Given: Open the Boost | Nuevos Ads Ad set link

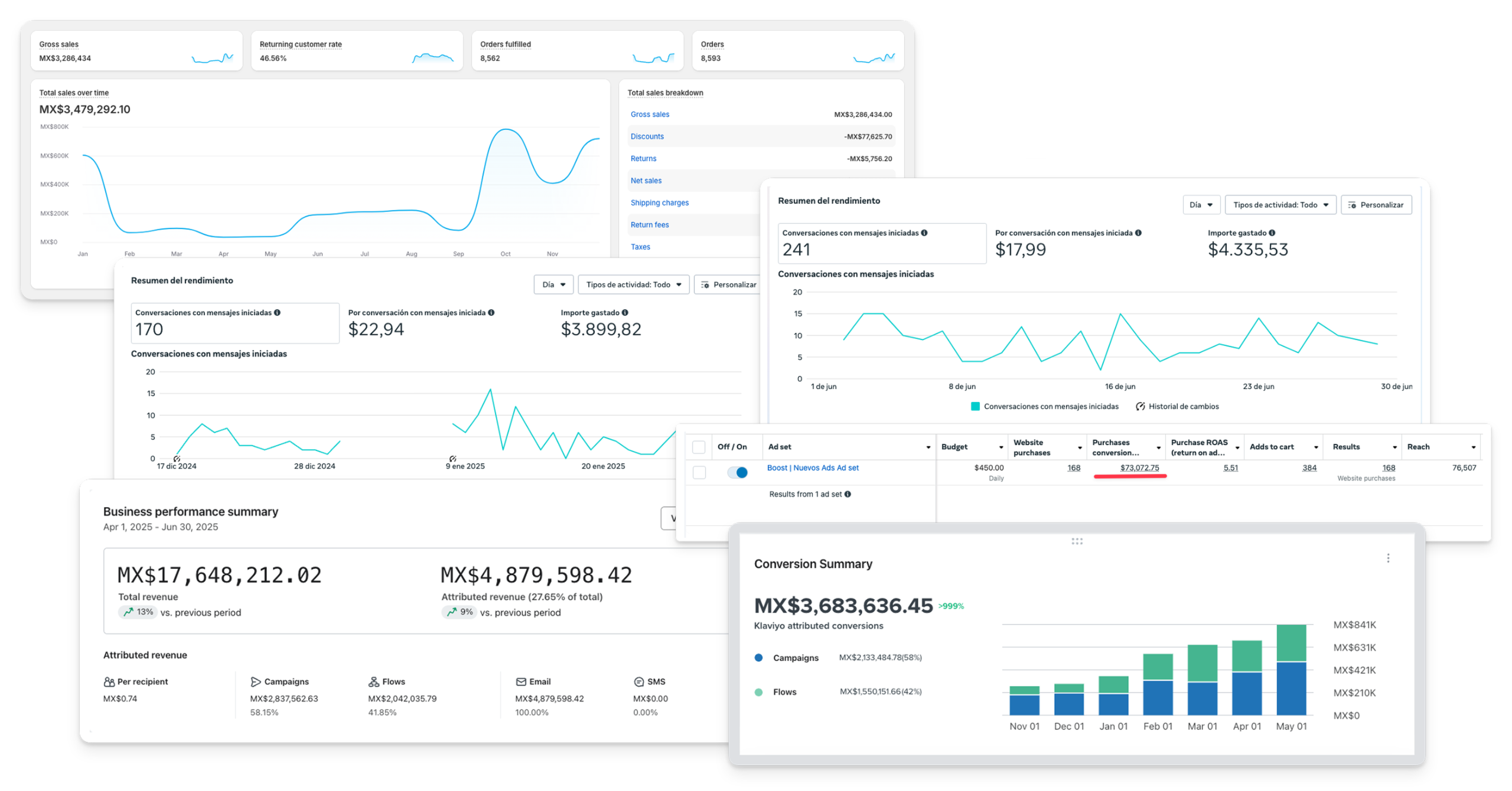Looking at the screenshot, I should (813, 468).
